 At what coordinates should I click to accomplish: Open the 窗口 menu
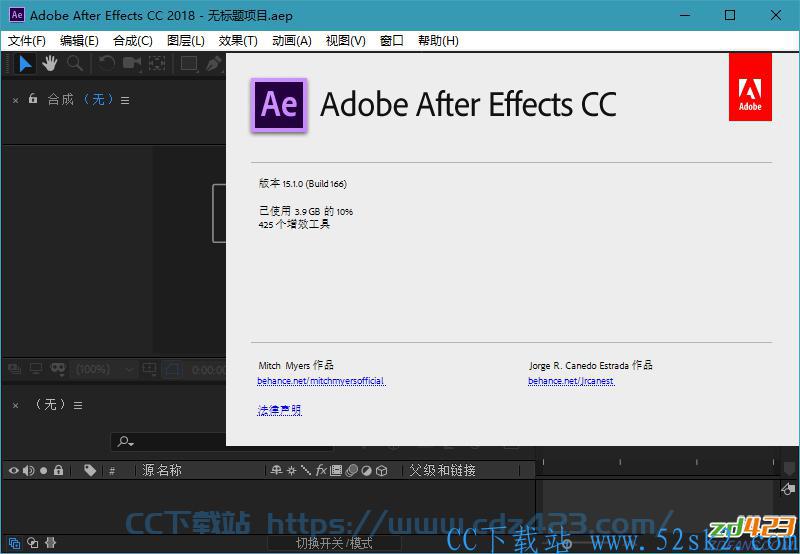tap(392, 41)
